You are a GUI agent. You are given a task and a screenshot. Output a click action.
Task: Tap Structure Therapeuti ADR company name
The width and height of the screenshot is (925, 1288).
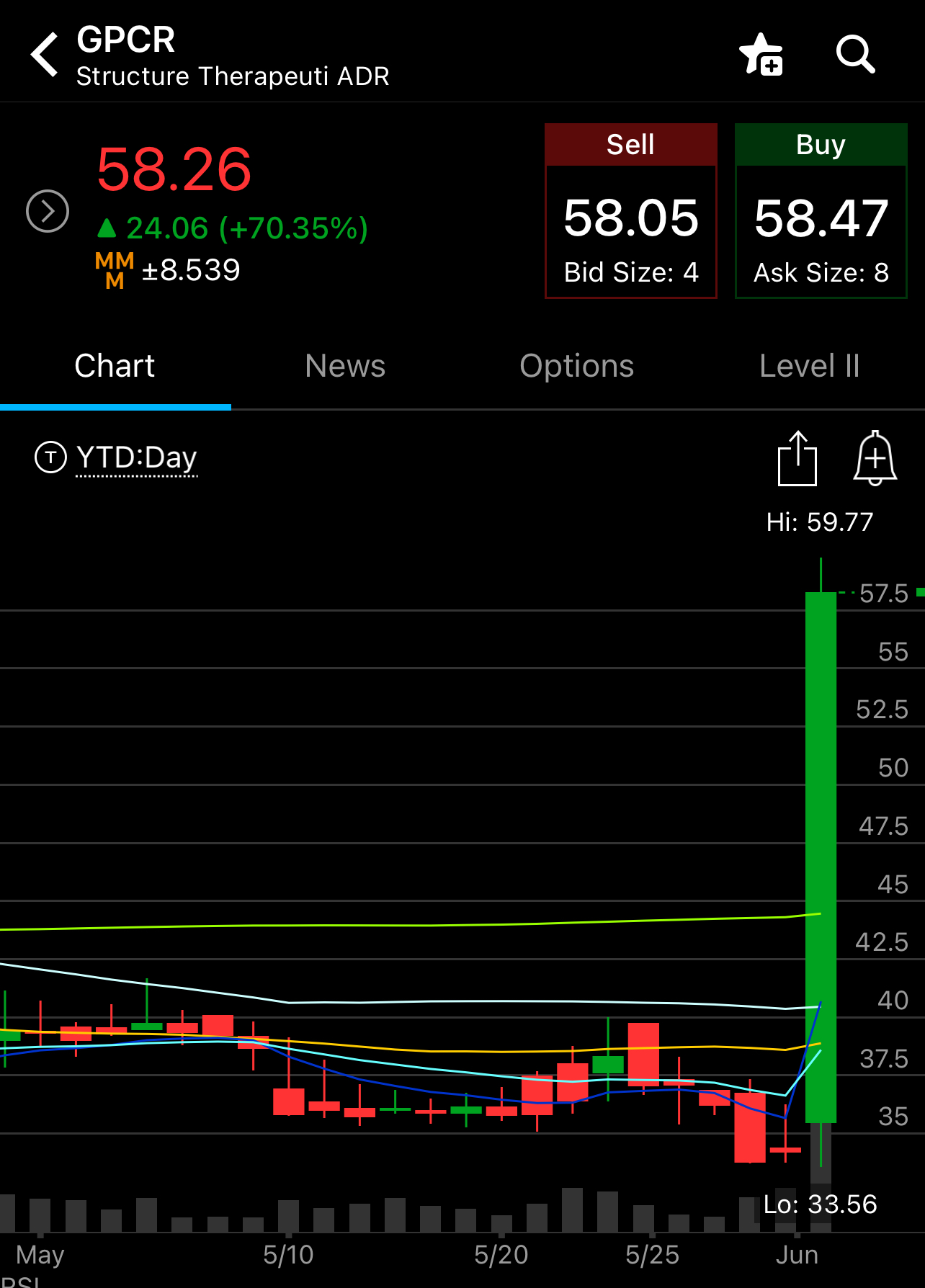[x=233, y=76]
